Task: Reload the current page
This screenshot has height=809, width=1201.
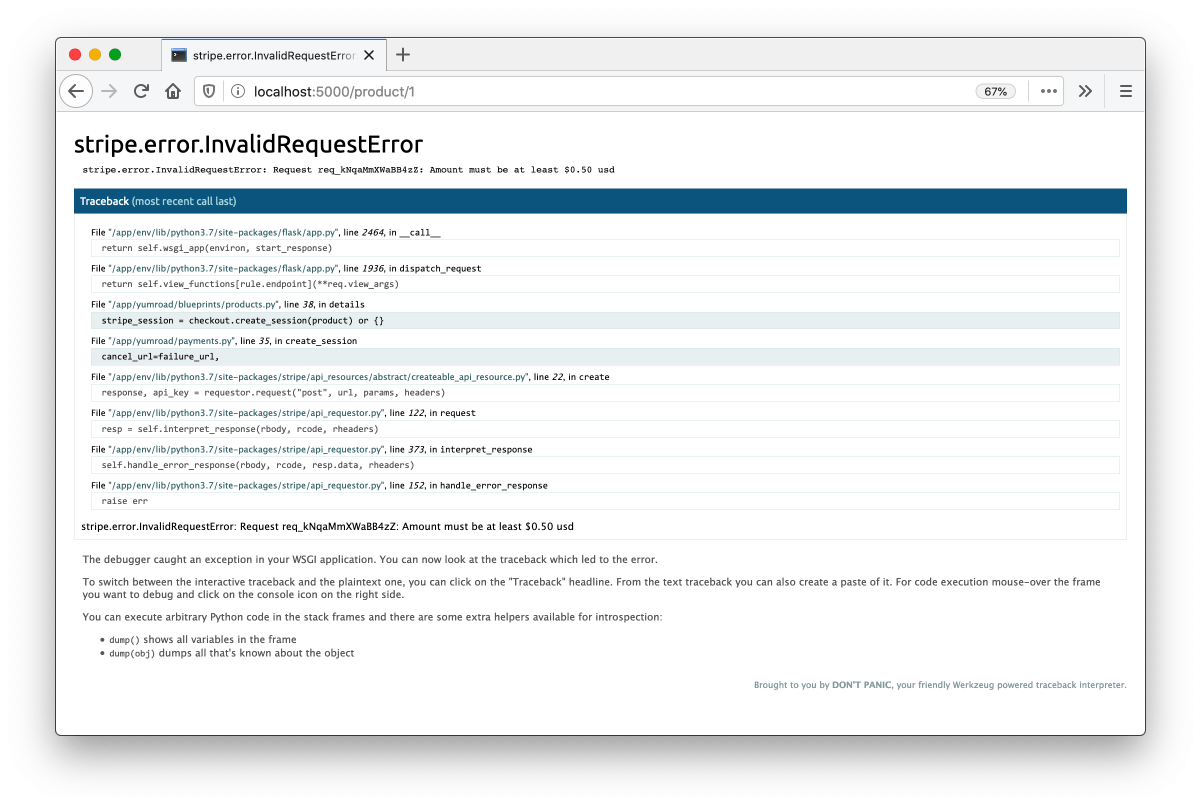Action: coord(141,91)
